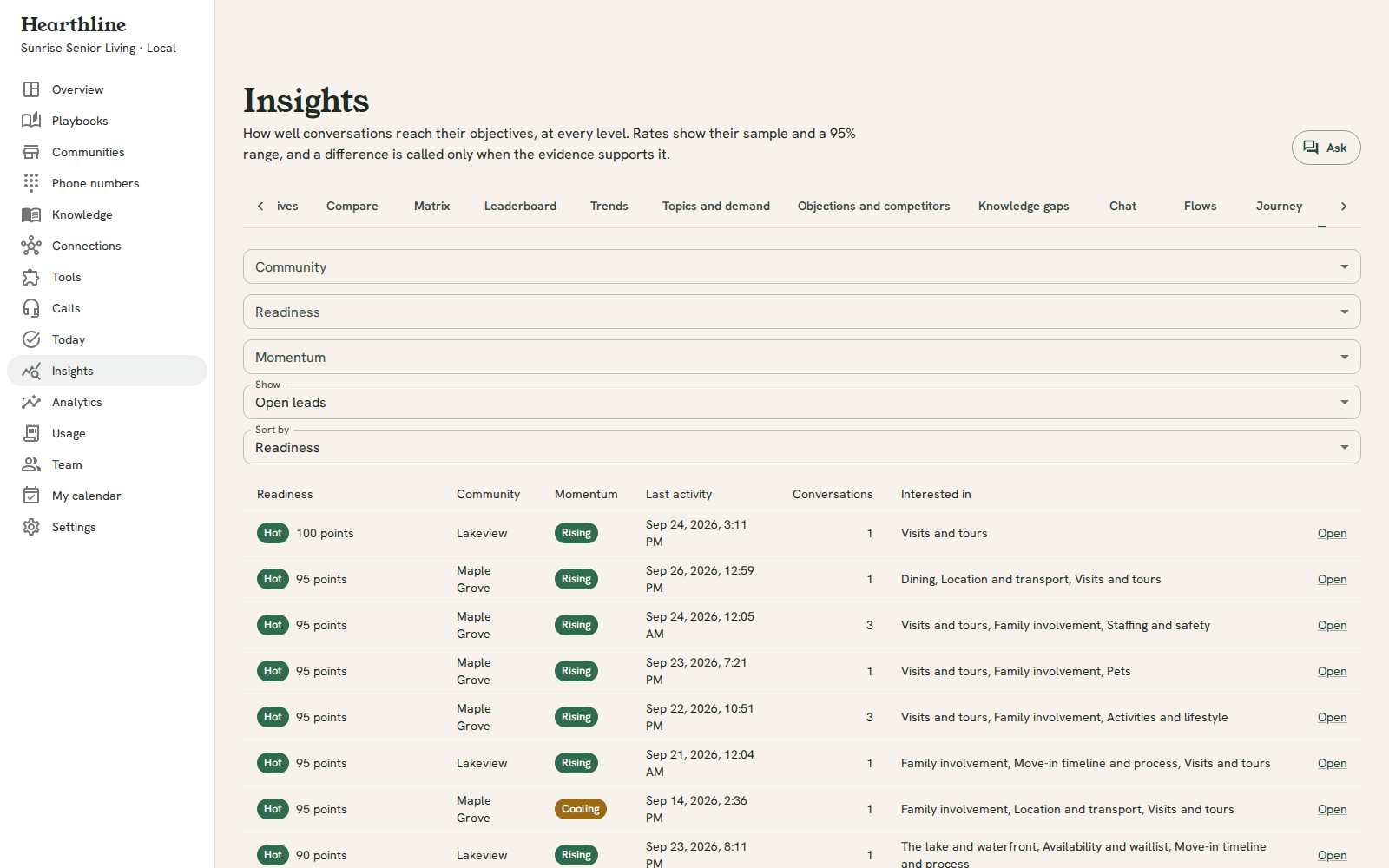Open the Cooling Maple Grove lead
The height and width of the screenshot is (868, 1389).
click(x=1332, y=810)
